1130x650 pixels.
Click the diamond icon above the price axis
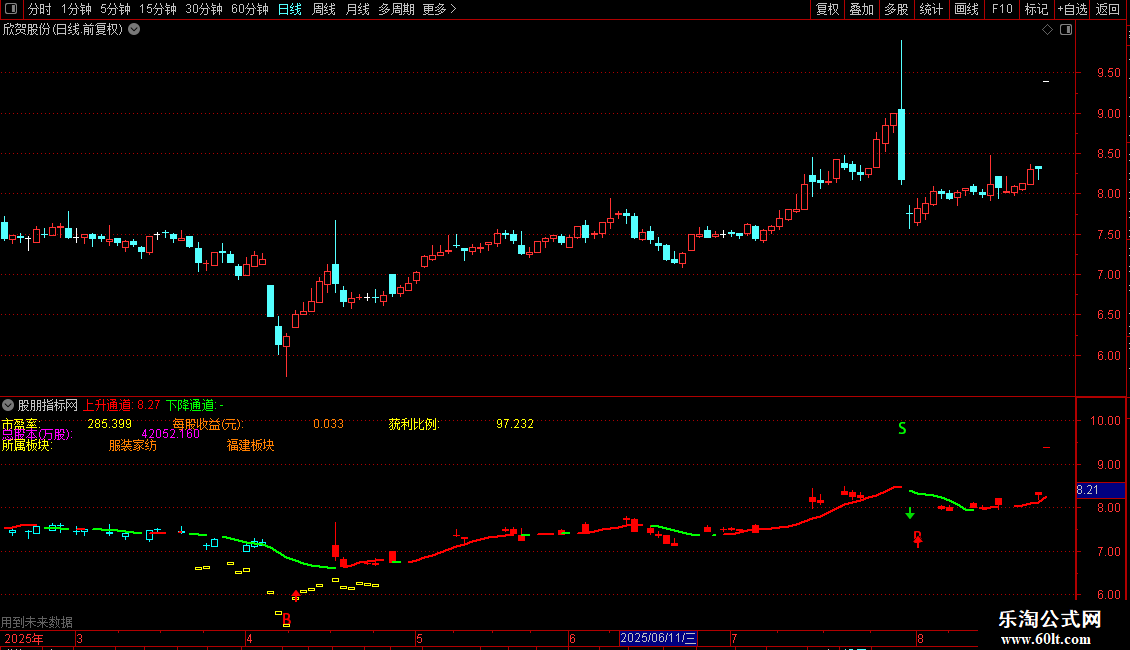pyautogui.click(x=1048, y=29)
